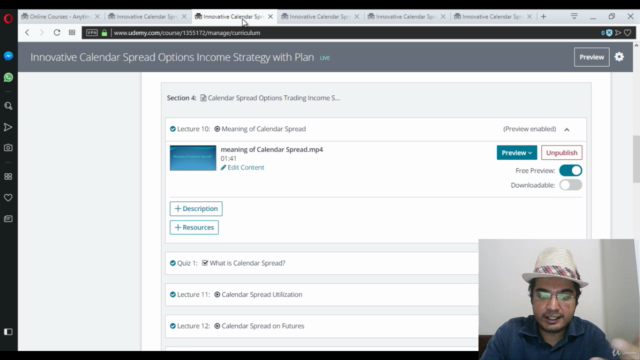Click the Section 4 title text
The width and height of the screenshot is (640, 360).
(274, 98)
